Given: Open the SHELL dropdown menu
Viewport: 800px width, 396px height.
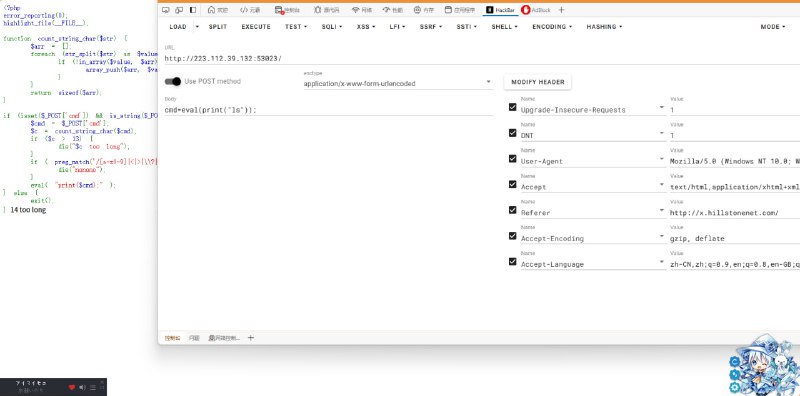Looking at the screenshot, I should coord(505,27).
